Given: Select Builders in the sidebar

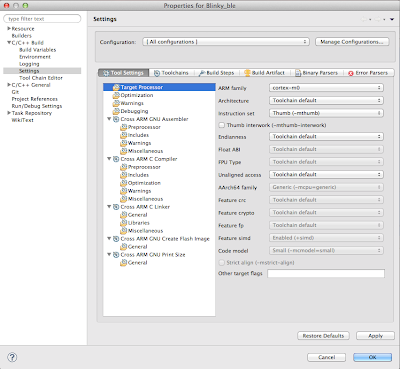Looking at the screenshot, I should (22, 36).
